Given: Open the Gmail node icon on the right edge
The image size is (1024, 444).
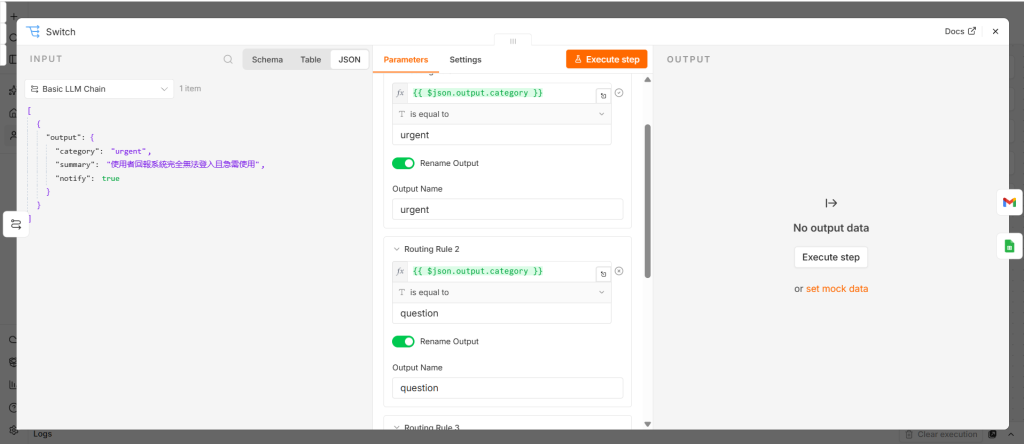Looking at the screenshot, I should (x=1010, y=202).
